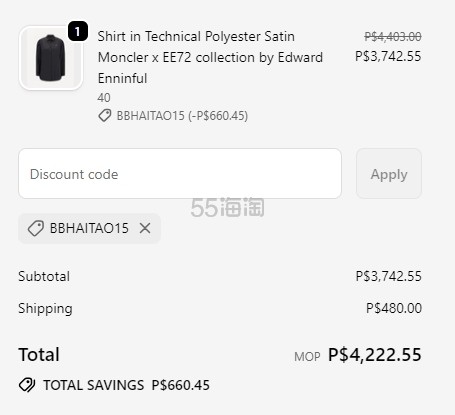Click the MOP currency label

[307, 357]
